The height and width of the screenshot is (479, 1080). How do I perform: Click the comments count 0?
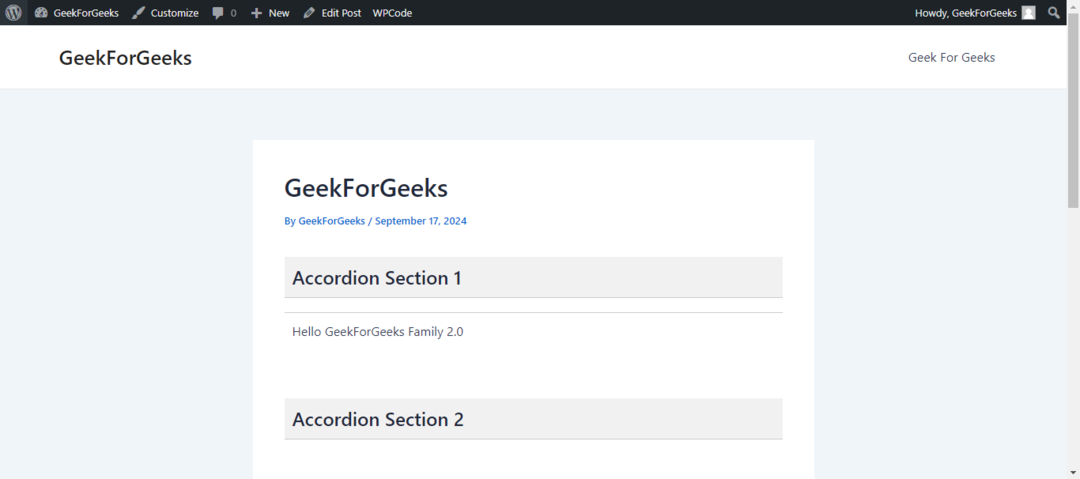(x=233, y=13)
